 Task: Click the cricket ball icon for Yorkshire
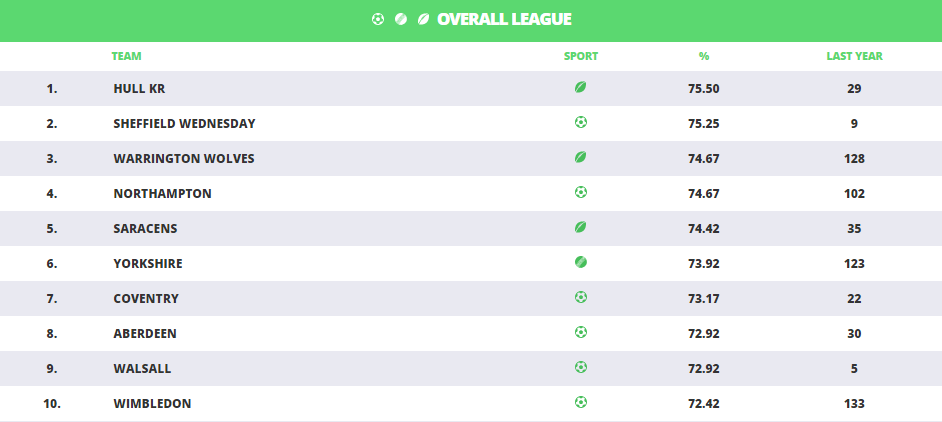pos(580,262)
